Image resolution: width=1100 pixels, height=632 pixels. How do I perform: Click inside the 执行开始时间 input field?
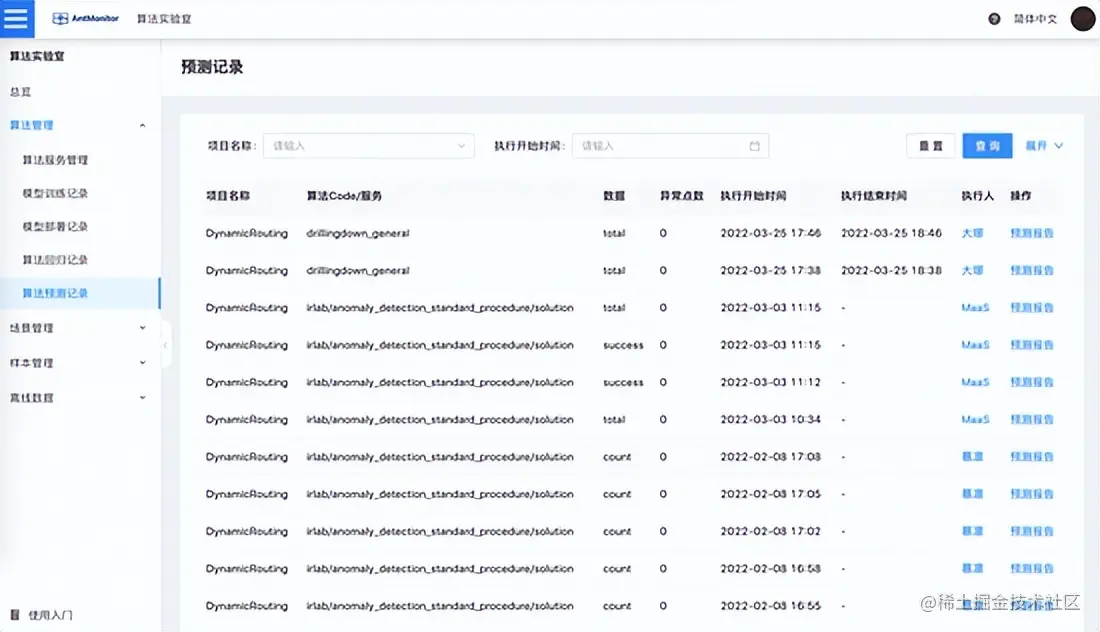(x=660, y=145)
